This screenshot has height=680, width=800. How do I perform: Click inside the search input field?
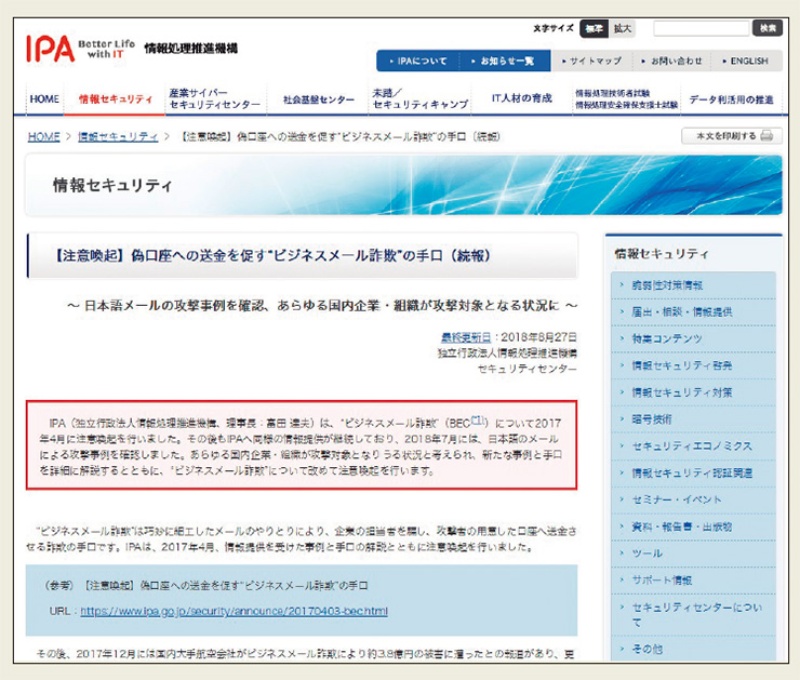(700, 28)
